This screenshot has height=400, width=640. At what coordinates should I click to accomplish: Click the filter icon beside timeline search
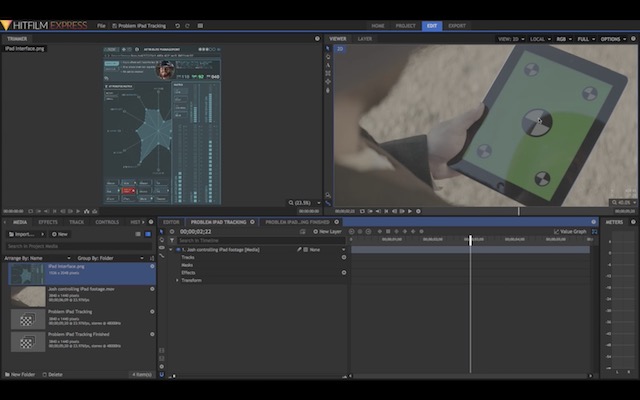click(x=171, y=241)
